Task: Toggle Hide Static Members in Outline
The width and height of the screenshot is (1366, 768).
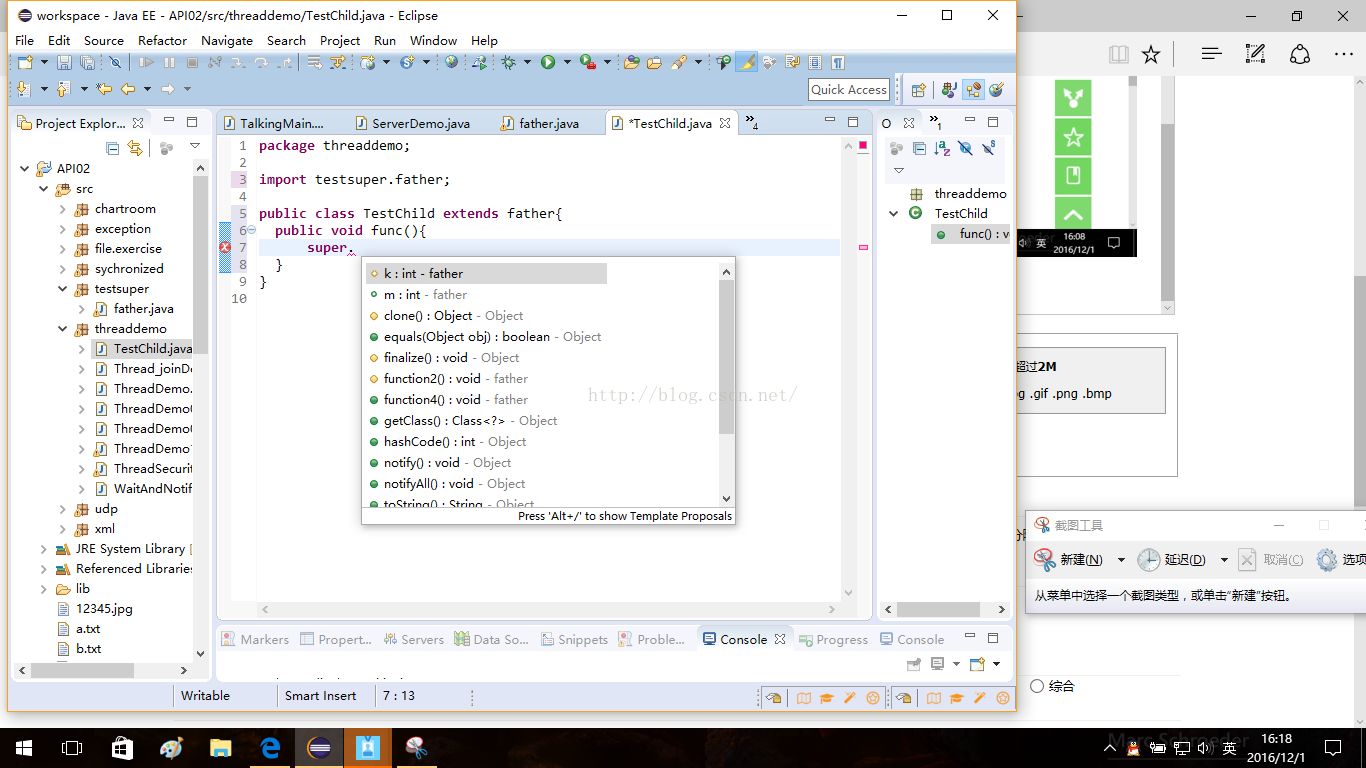Action: [x=989, y=148]
